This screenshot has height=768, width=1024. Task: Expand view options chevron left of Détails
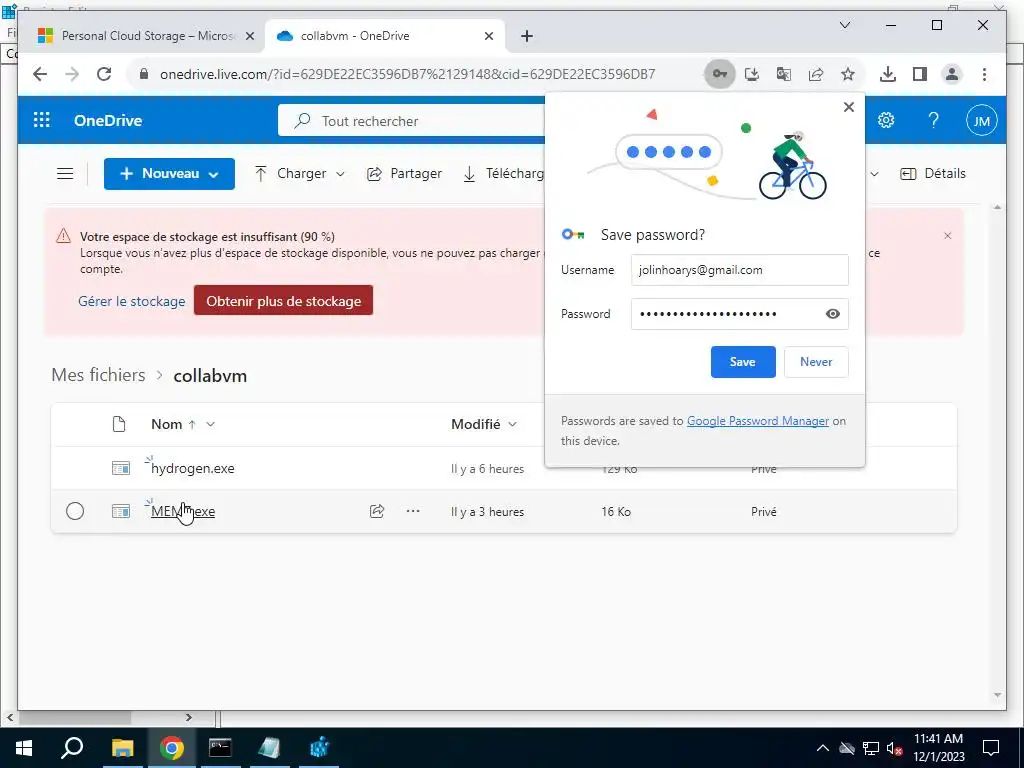(874, 174)
